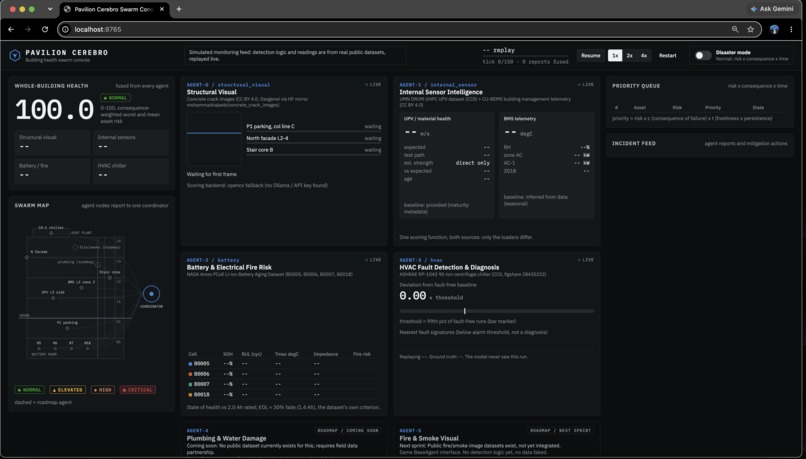806x459 pixels.
Task: Click the Pavilion Cerebro hexagon logo
Action: point(15,55)
